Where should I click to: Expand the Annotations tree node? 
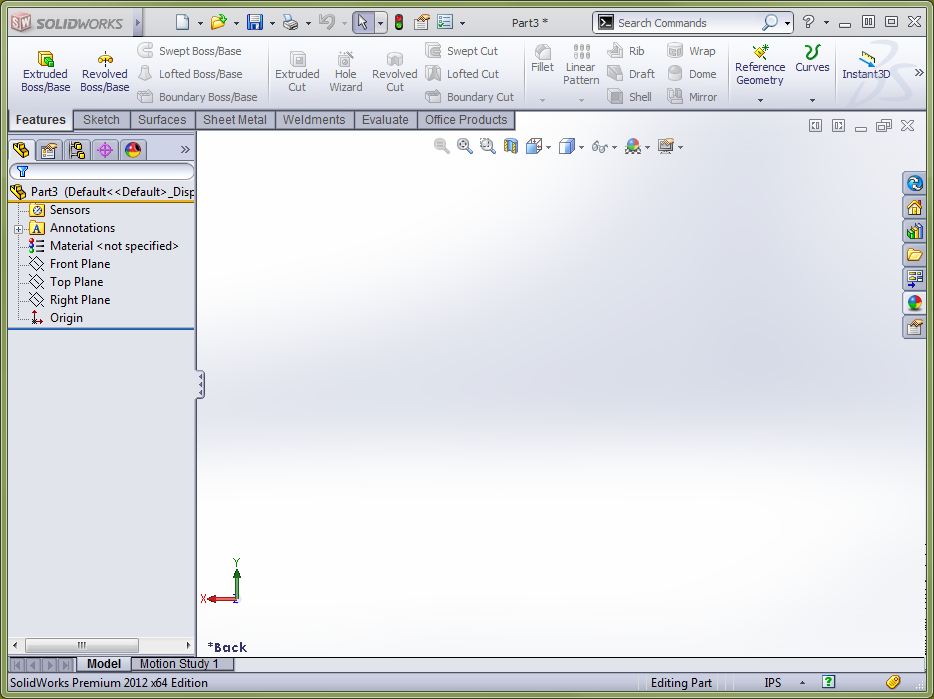[x=18, y=229]
